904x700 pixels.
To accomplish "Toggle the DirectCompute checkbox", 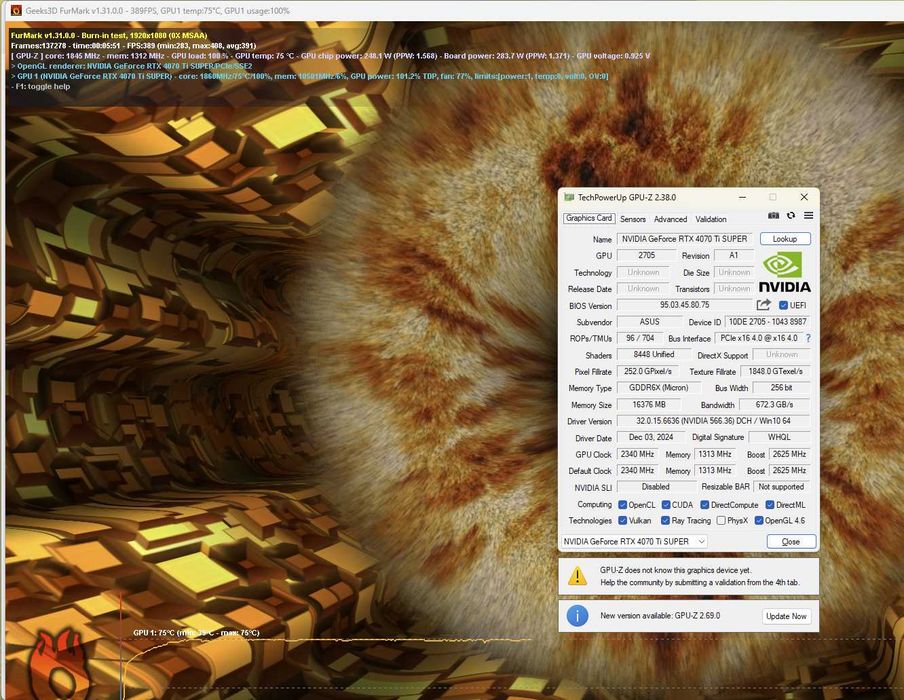I will point(705,505).
